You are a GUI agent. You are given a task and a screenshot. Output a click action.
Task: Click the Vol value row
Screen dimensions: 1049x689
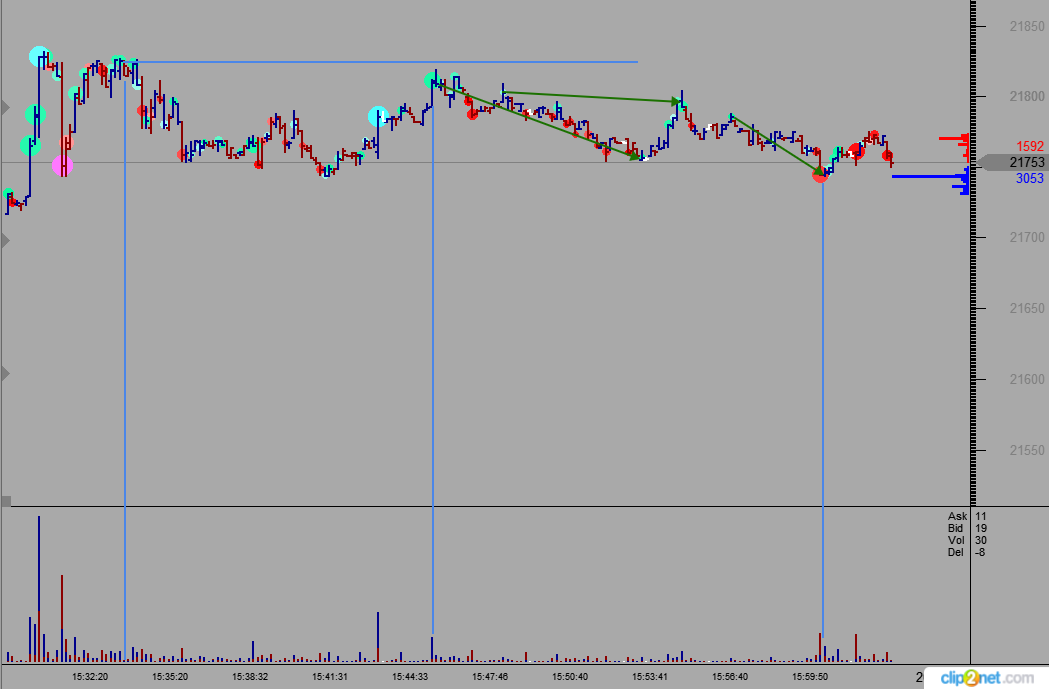[x=967, y=540]
